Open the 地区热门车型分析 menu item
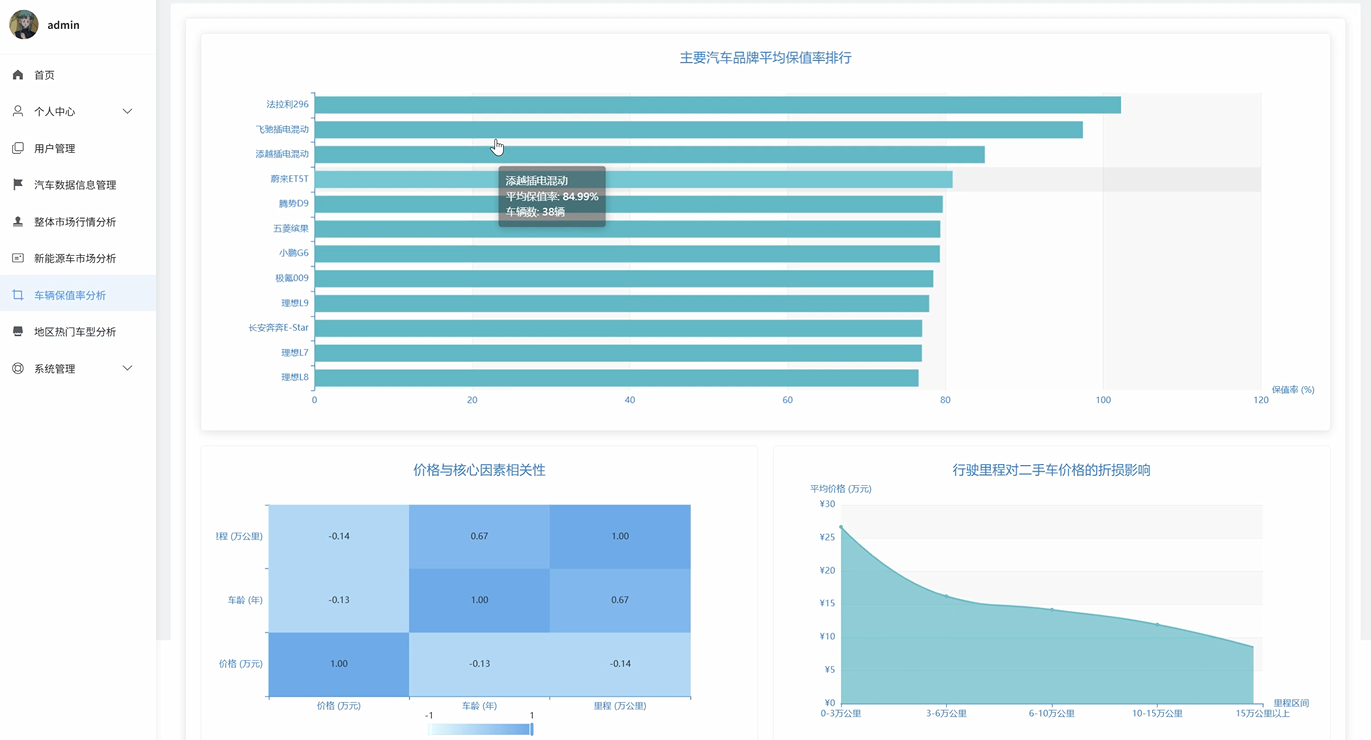1371x740 pixels. [78, 332]
